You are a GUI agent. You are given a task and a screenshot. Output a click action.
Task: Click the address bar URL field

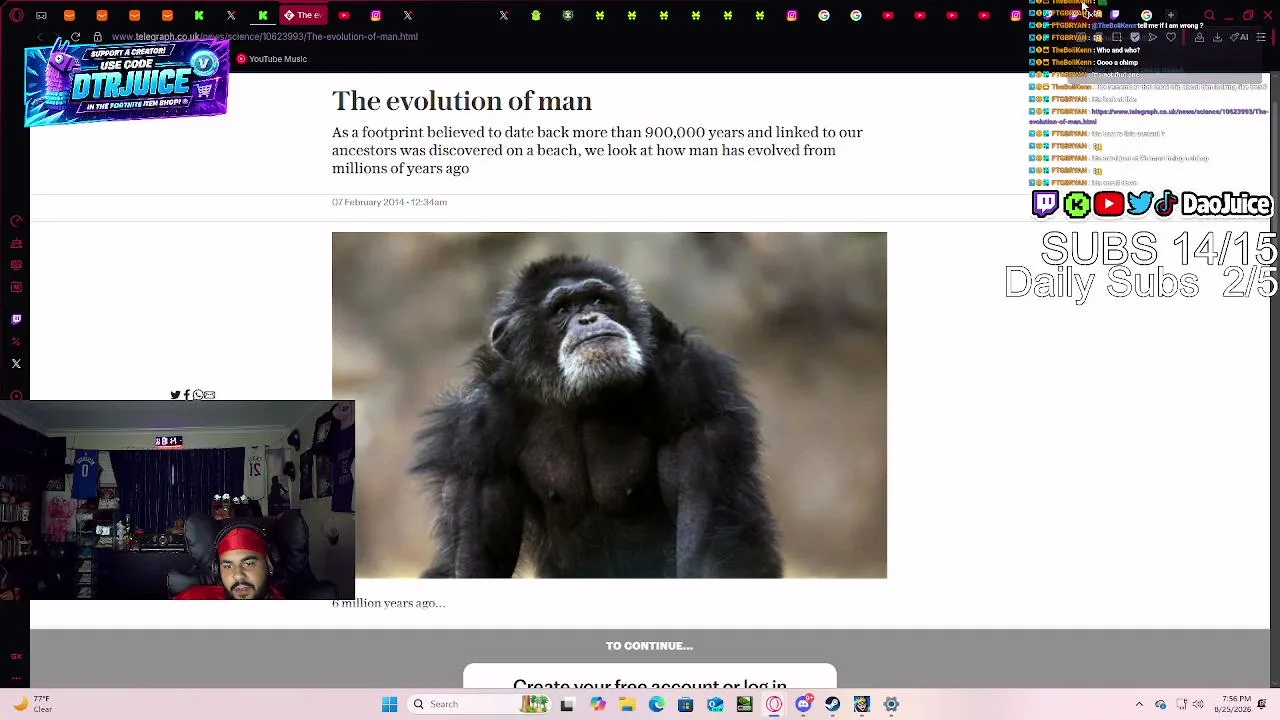(x=265, y=37)
